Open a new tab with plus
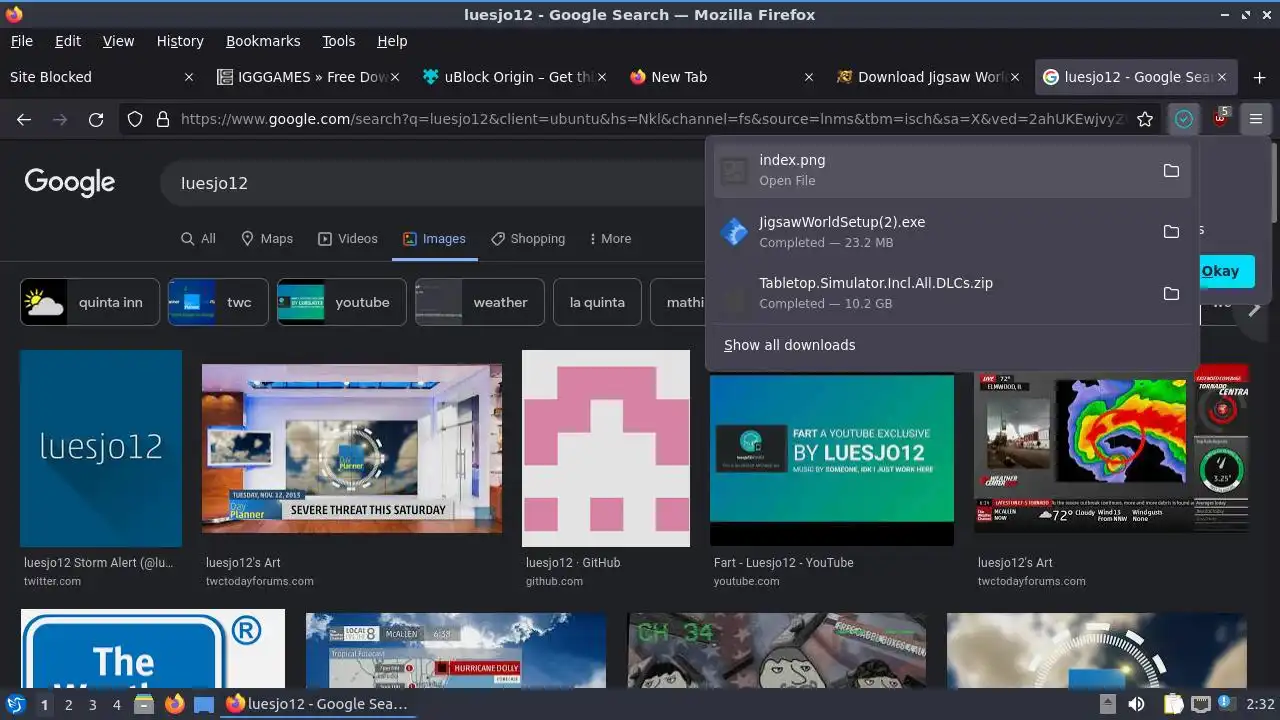Viewport: 1280px width, 720px height. [1259, 77]
